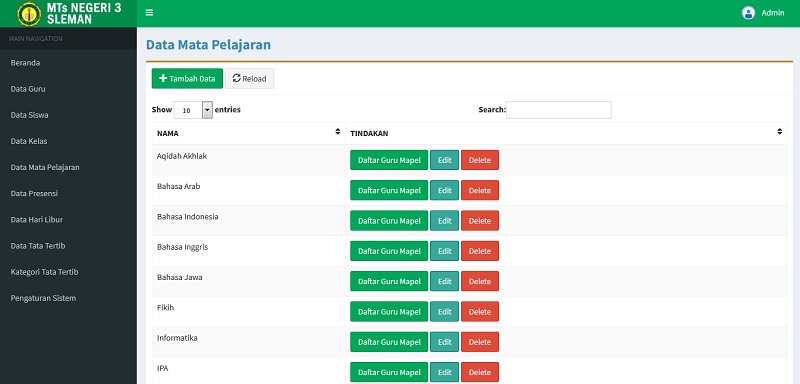Click the Admin user avatar icon
Viewport: 800px width, 384px height.
coord(748,13)
